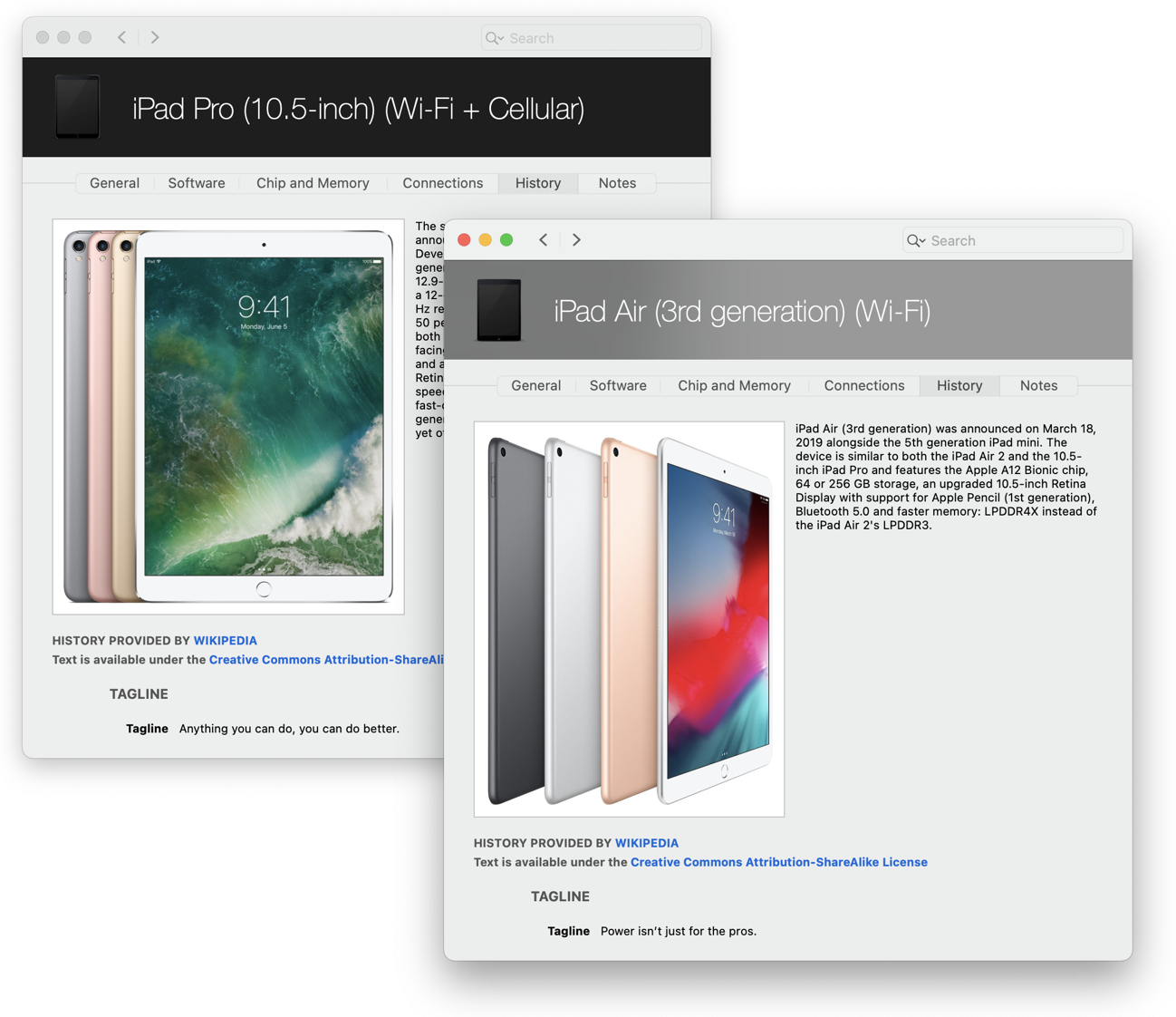Open the WIKIPEDIA link in the iPad Air window
Viewport: 1176px width, 1017px height.
tap(647, 843)
